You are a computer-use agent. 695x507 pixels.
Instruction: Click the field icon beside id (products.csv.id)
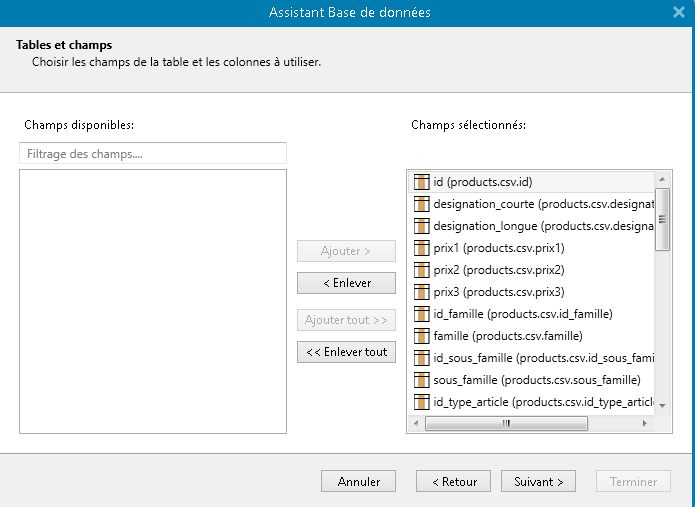click(x=421, y=182)
